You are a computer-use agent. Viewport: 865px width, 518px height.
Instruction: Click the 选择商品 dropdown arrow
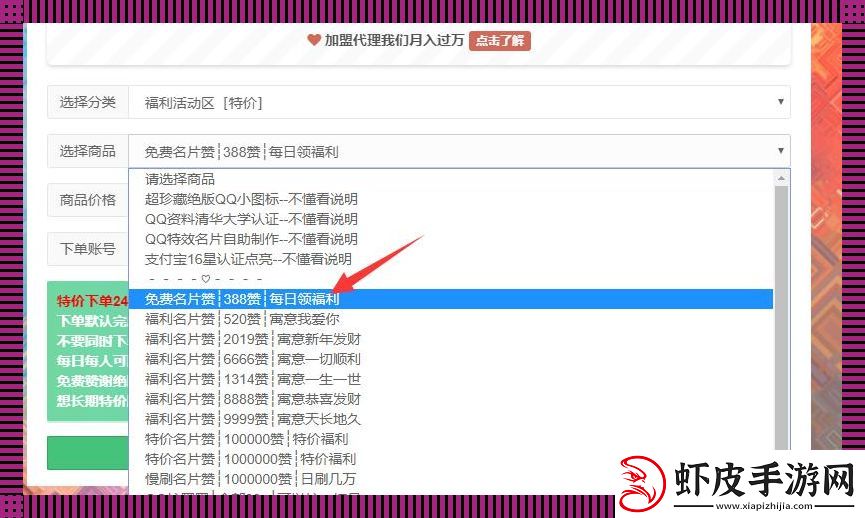point(780,151)
